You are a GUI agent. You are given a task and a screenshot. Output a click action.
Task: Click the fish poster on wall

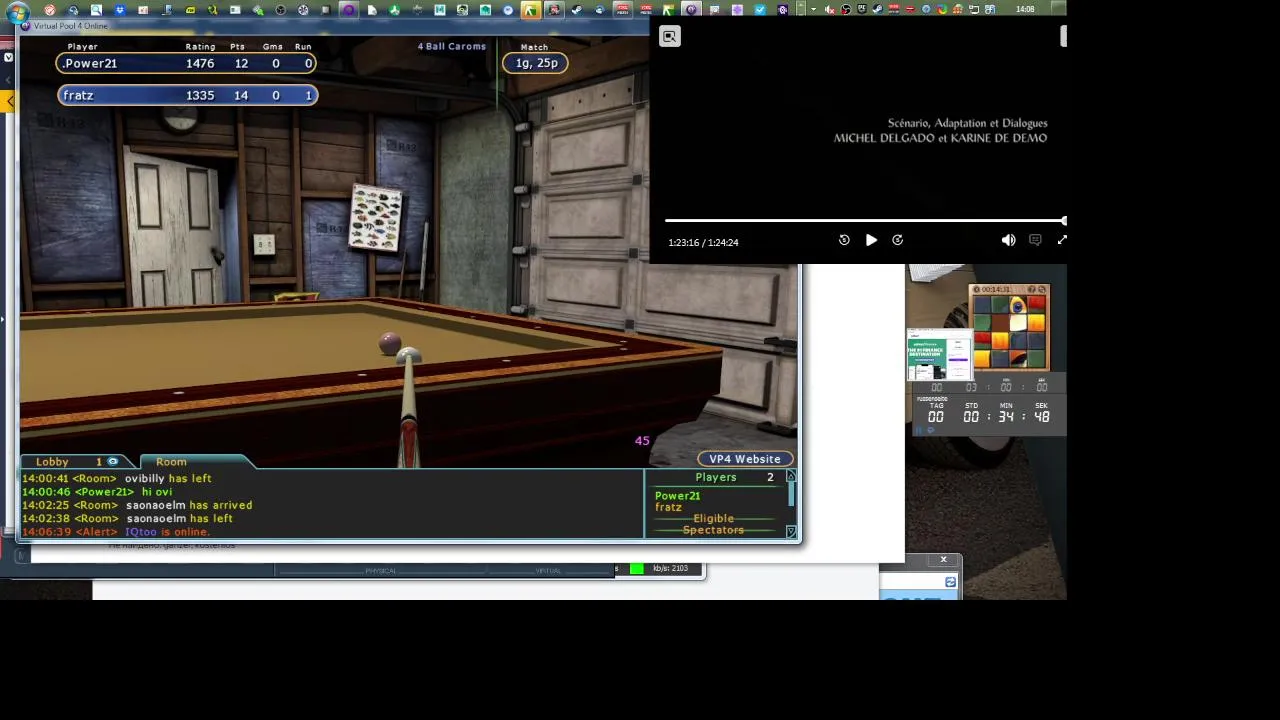[x=377, y=219]
